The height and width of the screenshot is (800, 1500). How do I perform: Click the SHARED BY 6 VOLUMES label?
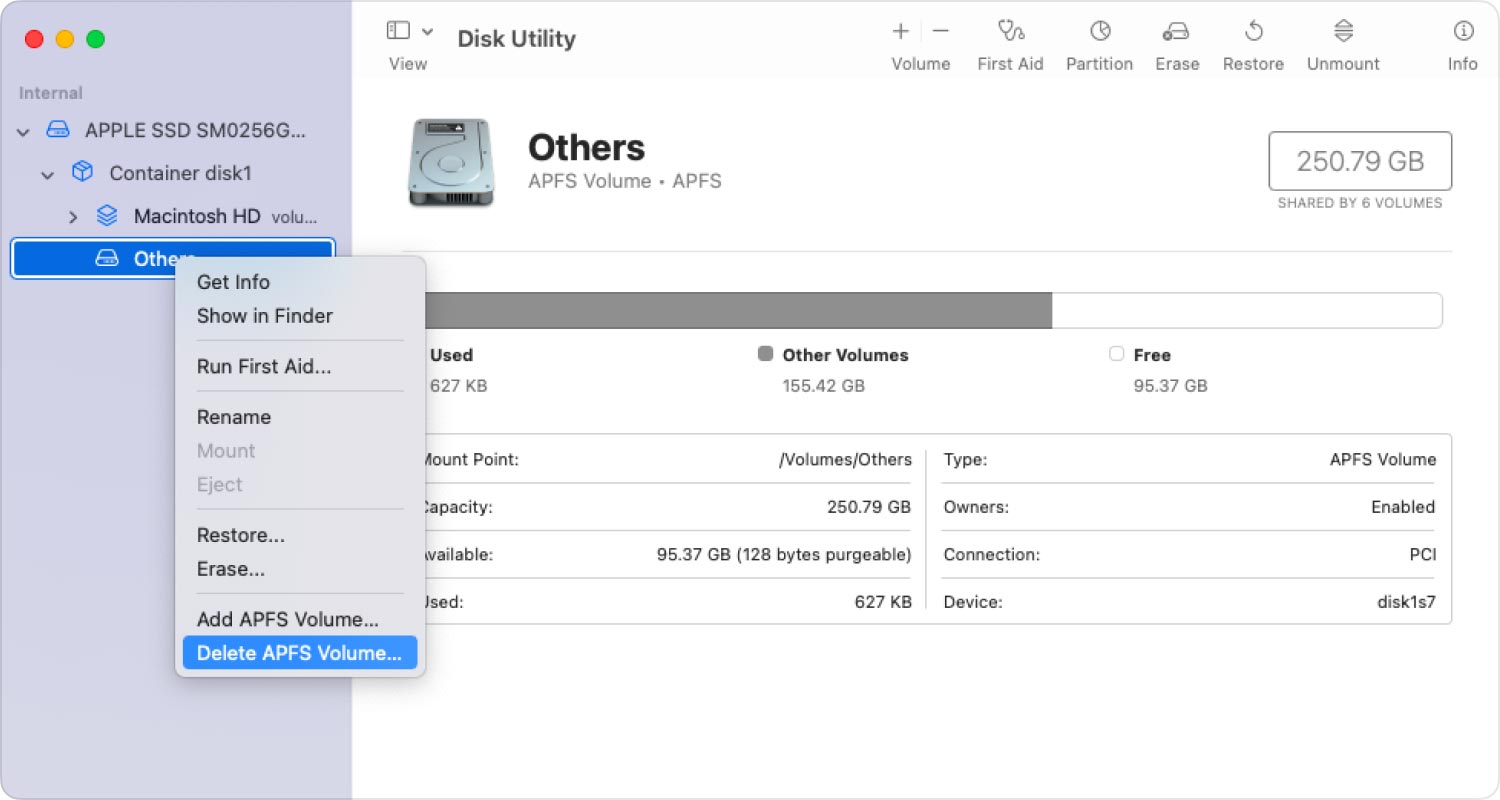click(x=1360, y=203)
